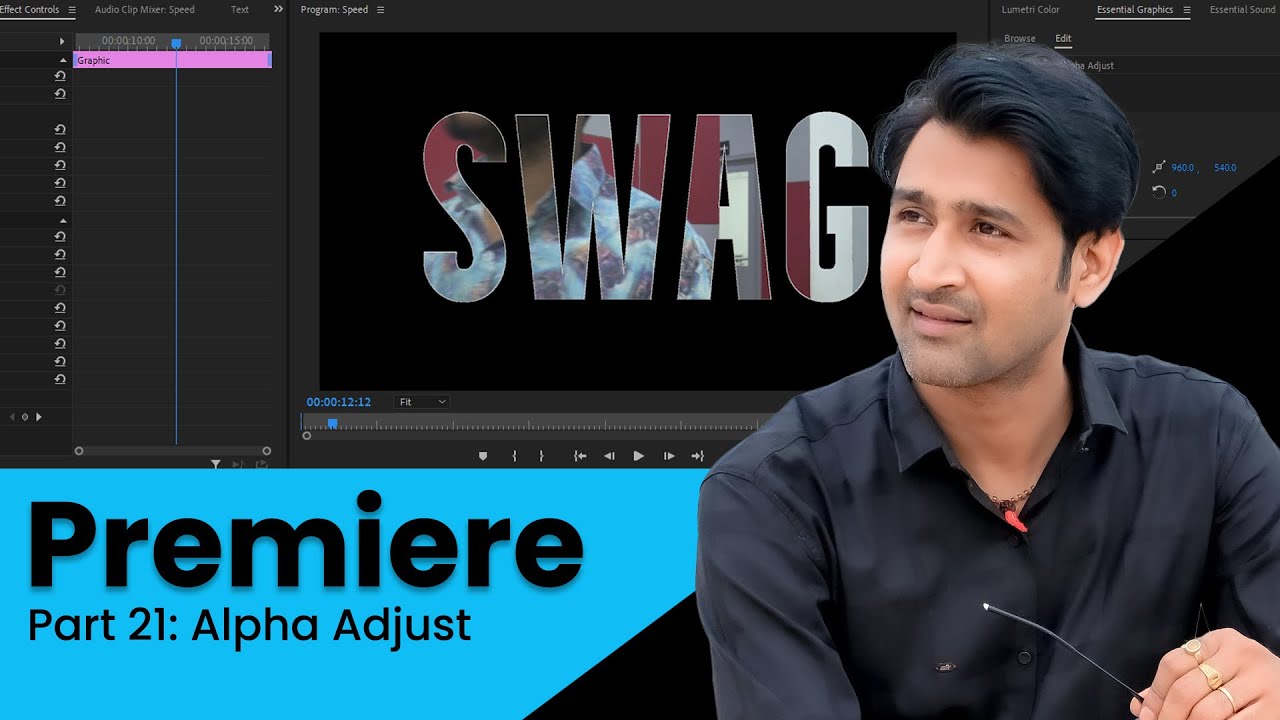Click the rotation value 0
The width and height of the screenshot is (1280, 720).
1174,193
